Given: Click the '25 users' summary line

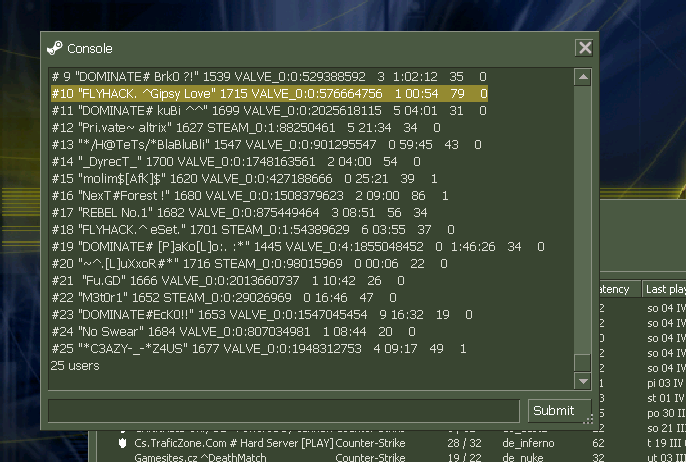Looking at the screenshot, I should 75,366.
